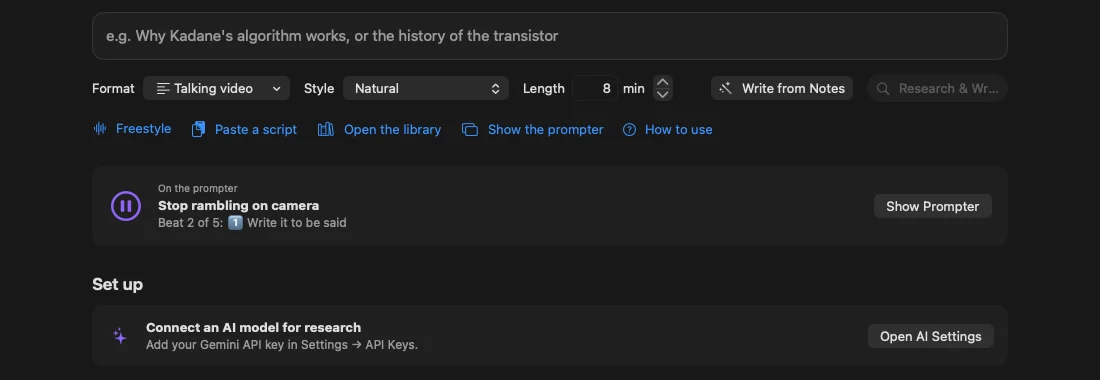Click the Stop rambling on camera title

tap(239, 205)
